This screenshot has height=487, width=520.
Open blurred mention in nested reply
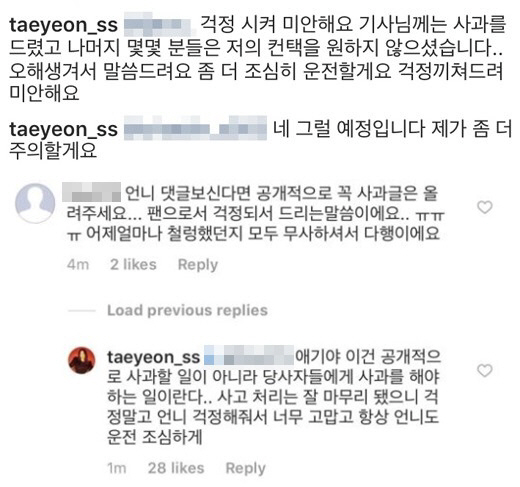[249, 355]
